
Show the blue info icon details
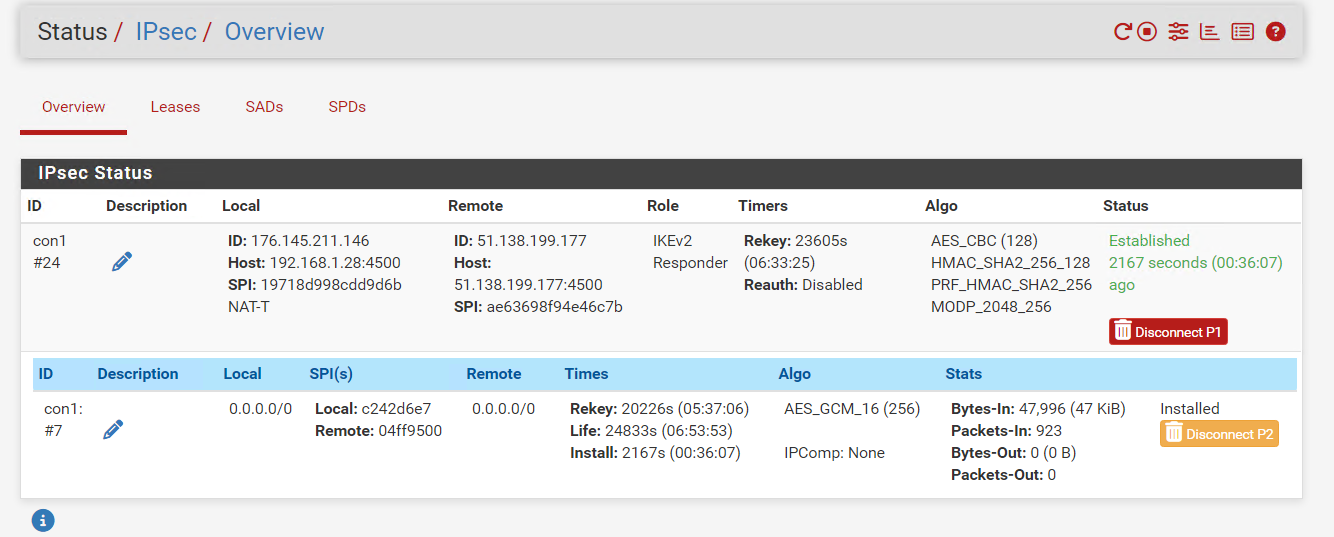(x=43, y=520)
